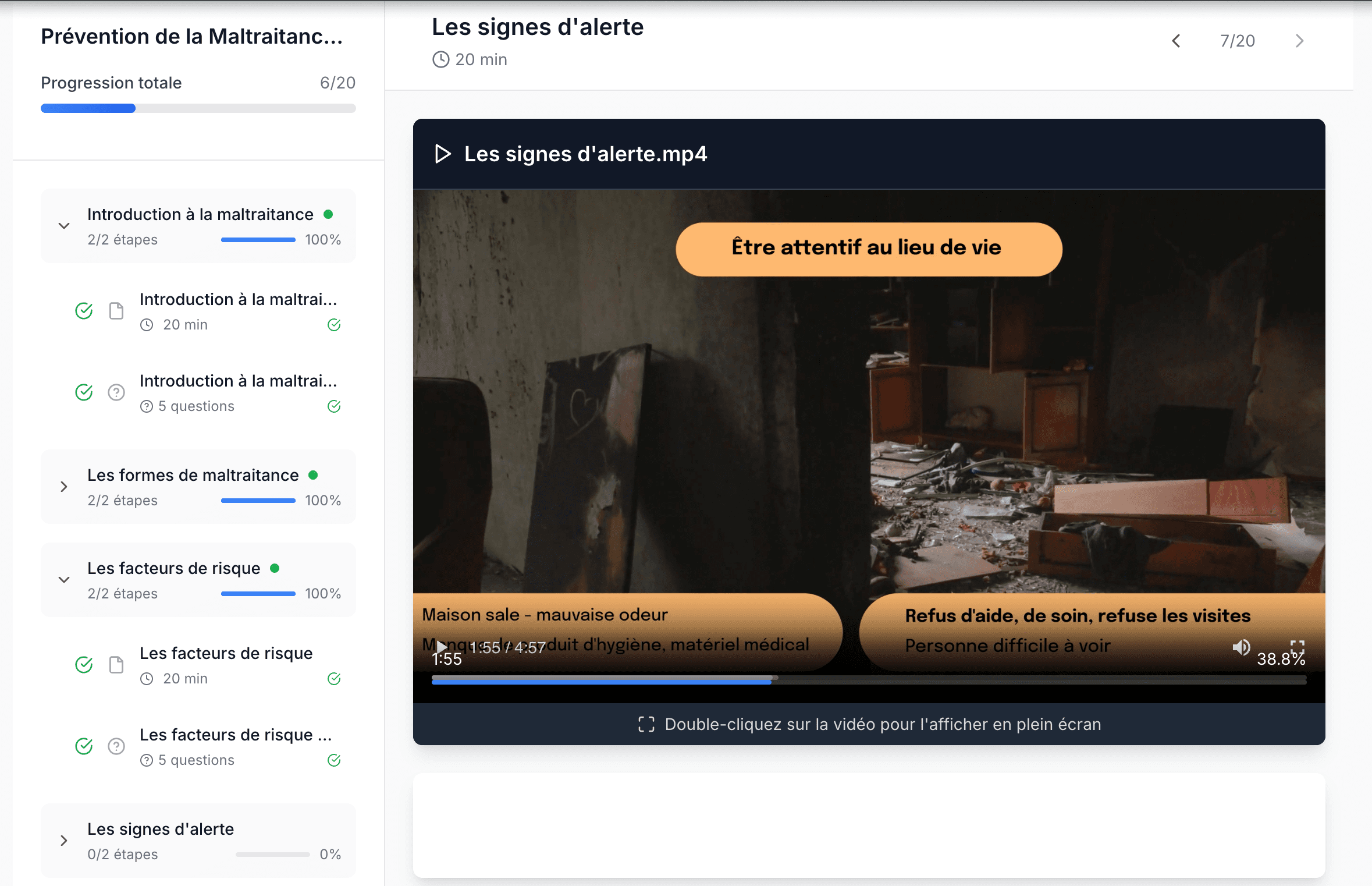The height and width of the screenshot is (886, 1372).
Task: Open Les facteurs de risque 20 min lesson
Action: point(208,665)
